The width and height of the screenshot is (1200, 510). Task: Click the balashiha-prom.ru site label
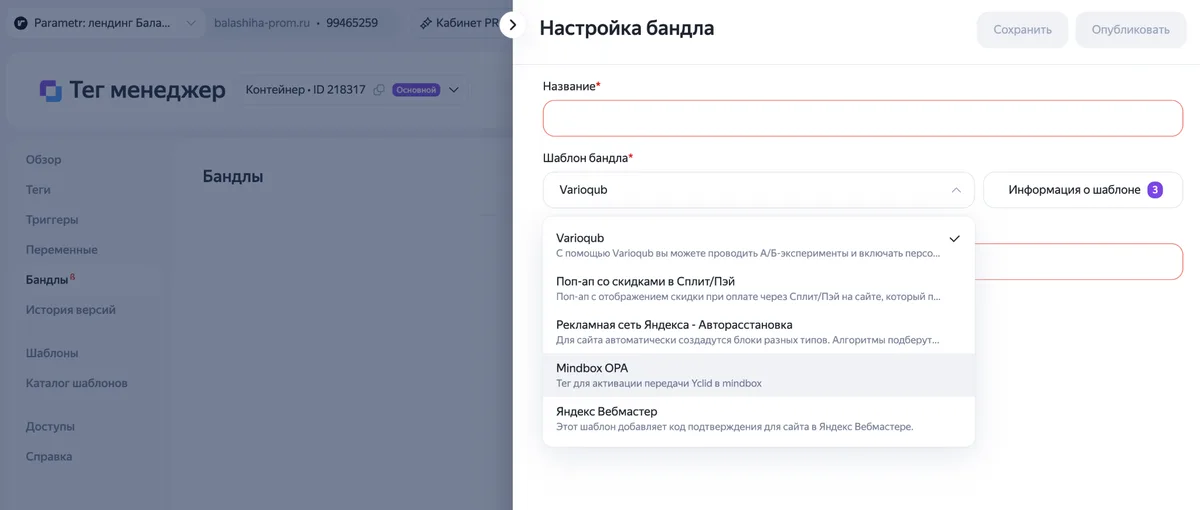(262, 22)
